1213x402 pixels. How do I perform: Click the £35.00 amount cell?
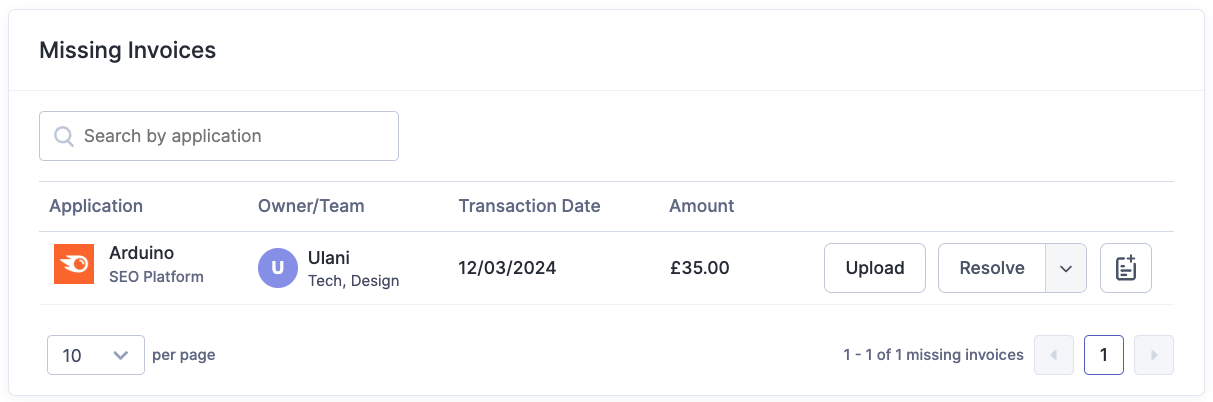[x=700, y=268]
